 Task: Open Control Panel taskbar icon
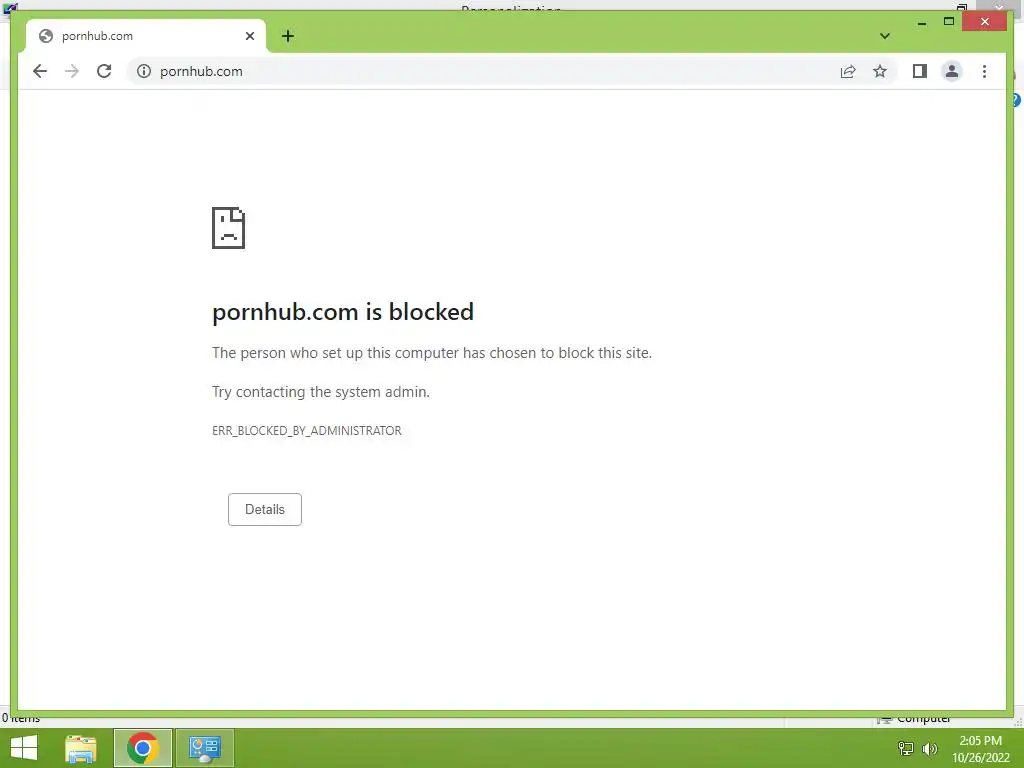(204, 748)
